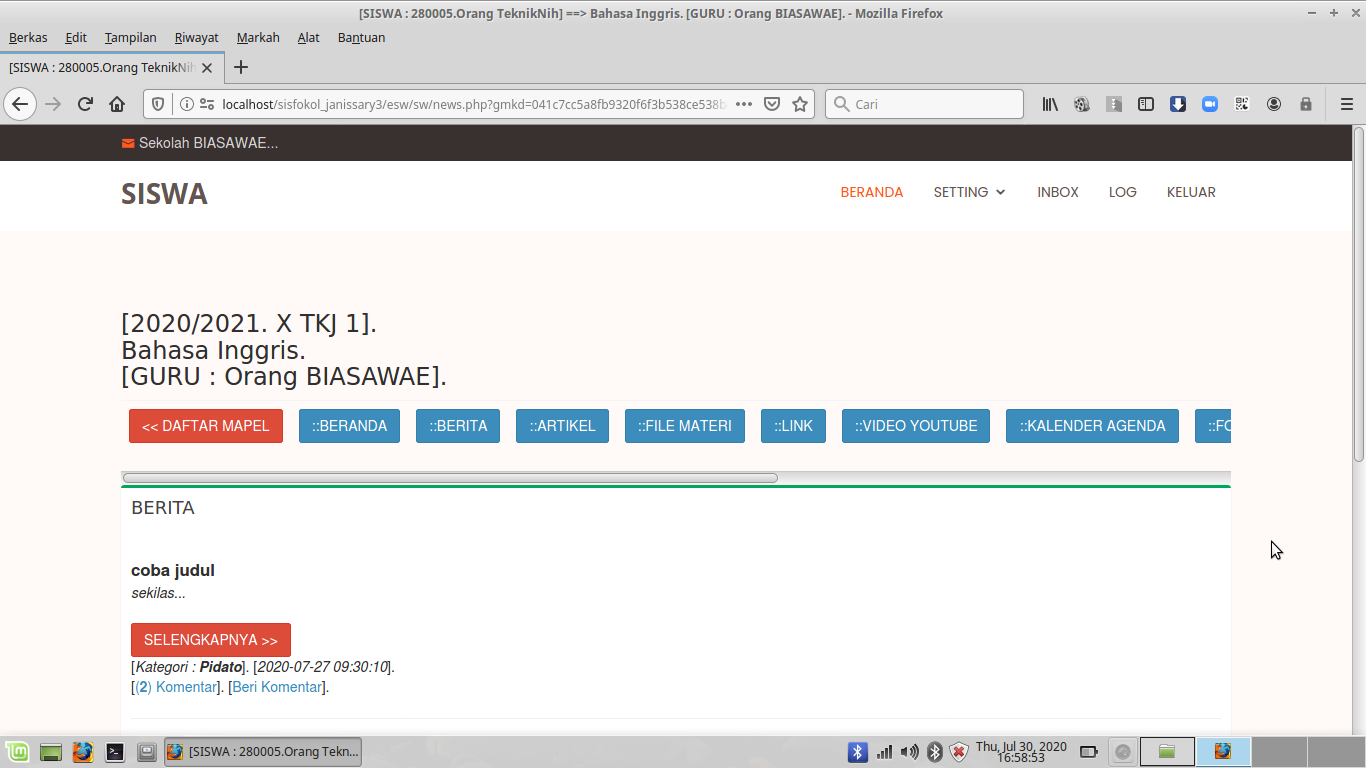Open the Riwayat menu
Viewport: 1366px width, 768px height.
(x=196, y=38)
